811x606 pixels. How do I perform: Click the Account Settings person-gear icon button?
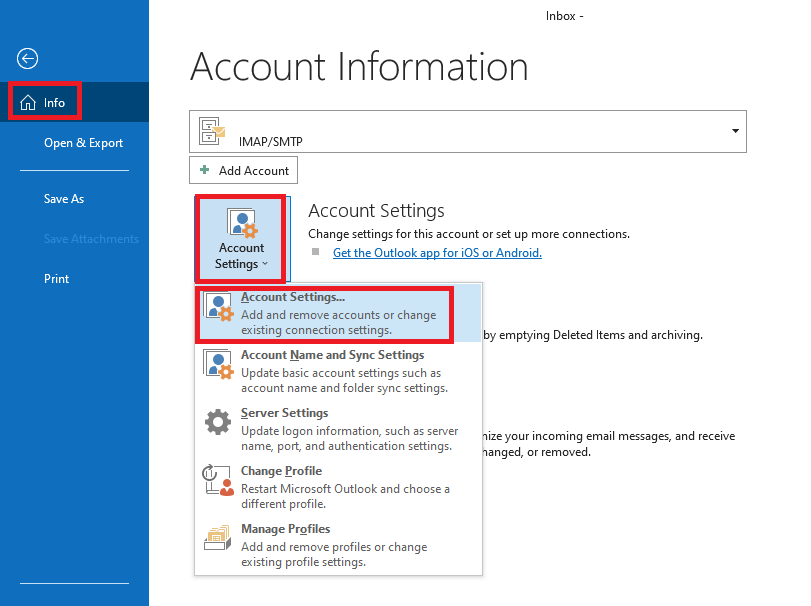tap(242, 239)
